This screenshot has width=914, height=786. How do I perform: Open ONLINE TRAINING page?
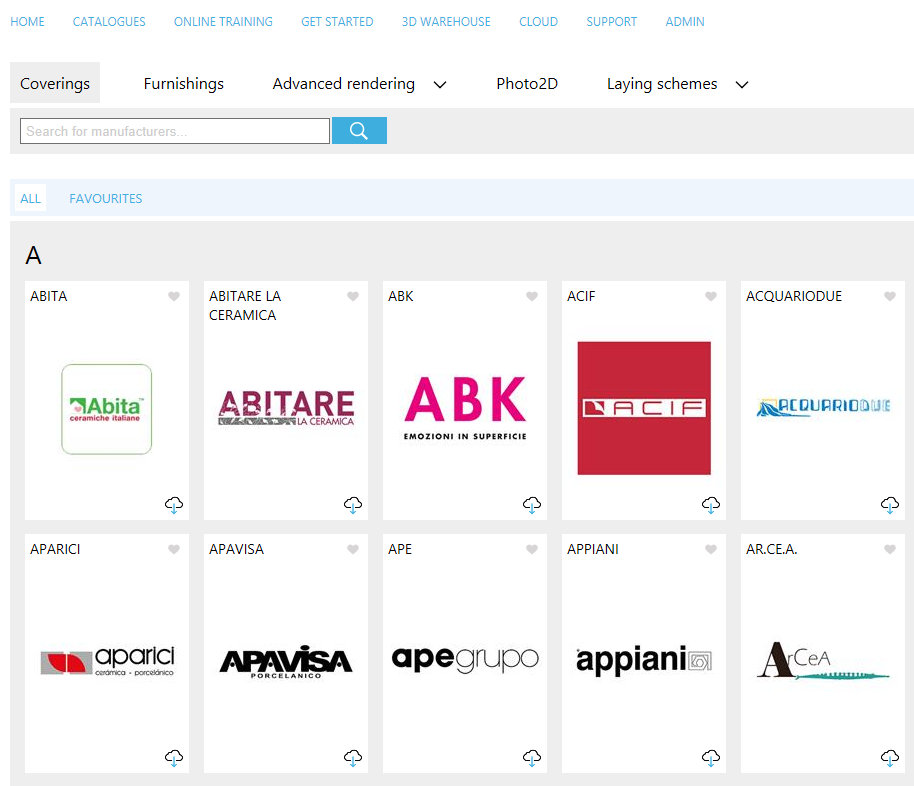(x=223, y=22)
